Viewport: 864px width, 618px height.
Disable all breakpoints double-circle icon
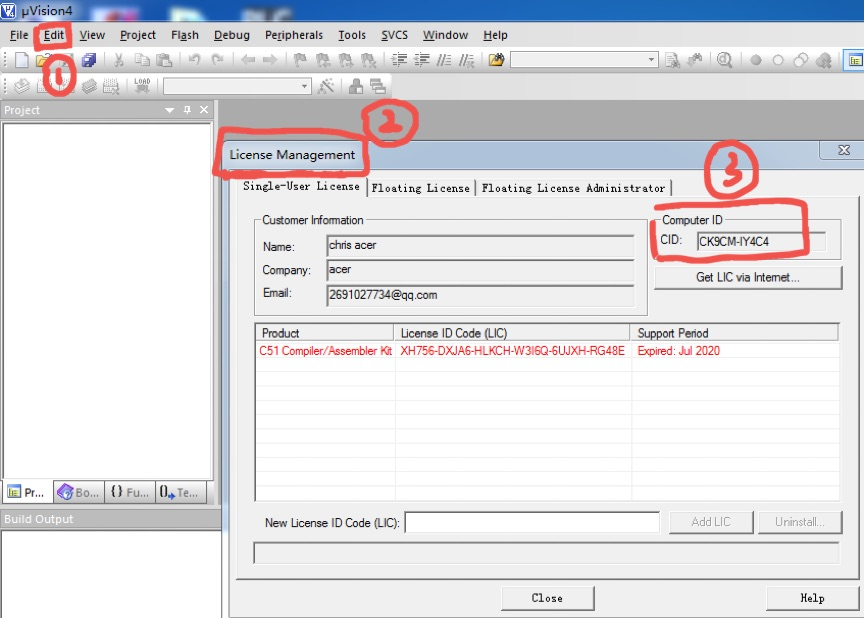coord(801,60)
